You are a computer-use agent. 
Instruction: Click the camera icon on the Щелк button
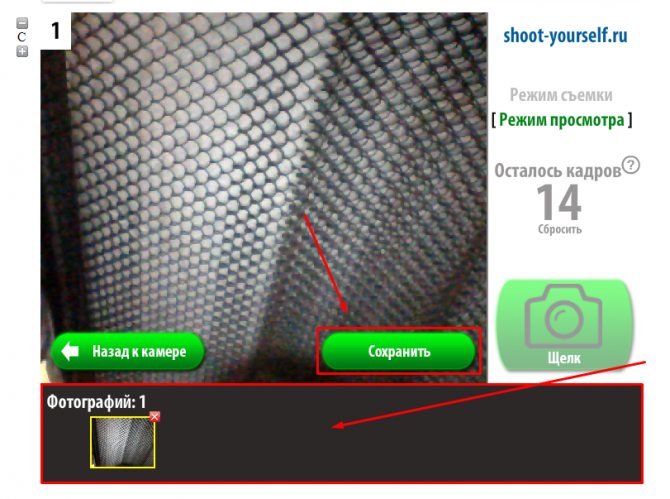tap(563, 316)
